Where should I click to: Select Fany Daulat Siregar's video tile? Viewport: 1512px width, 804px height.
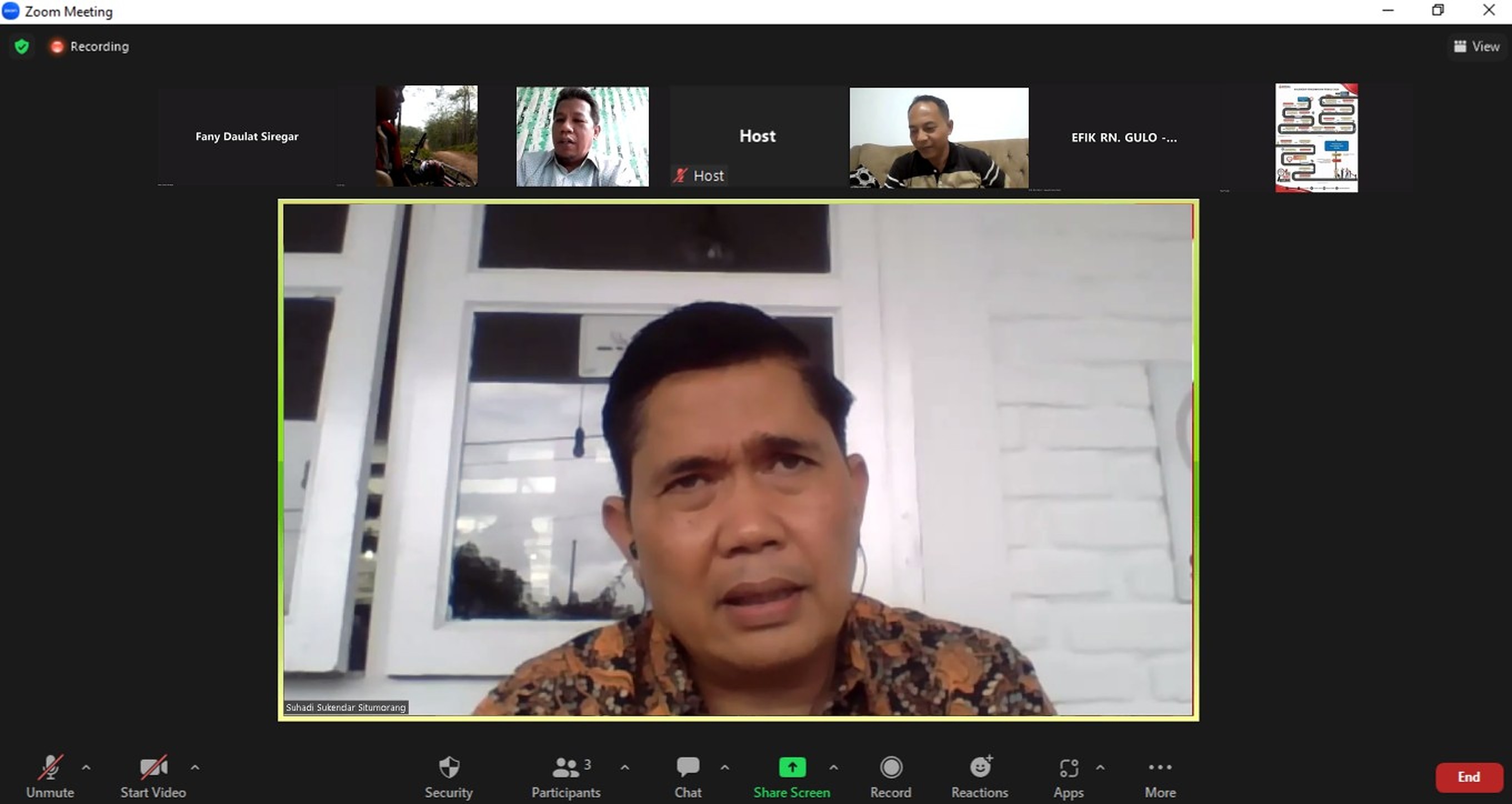click(247, 136)
